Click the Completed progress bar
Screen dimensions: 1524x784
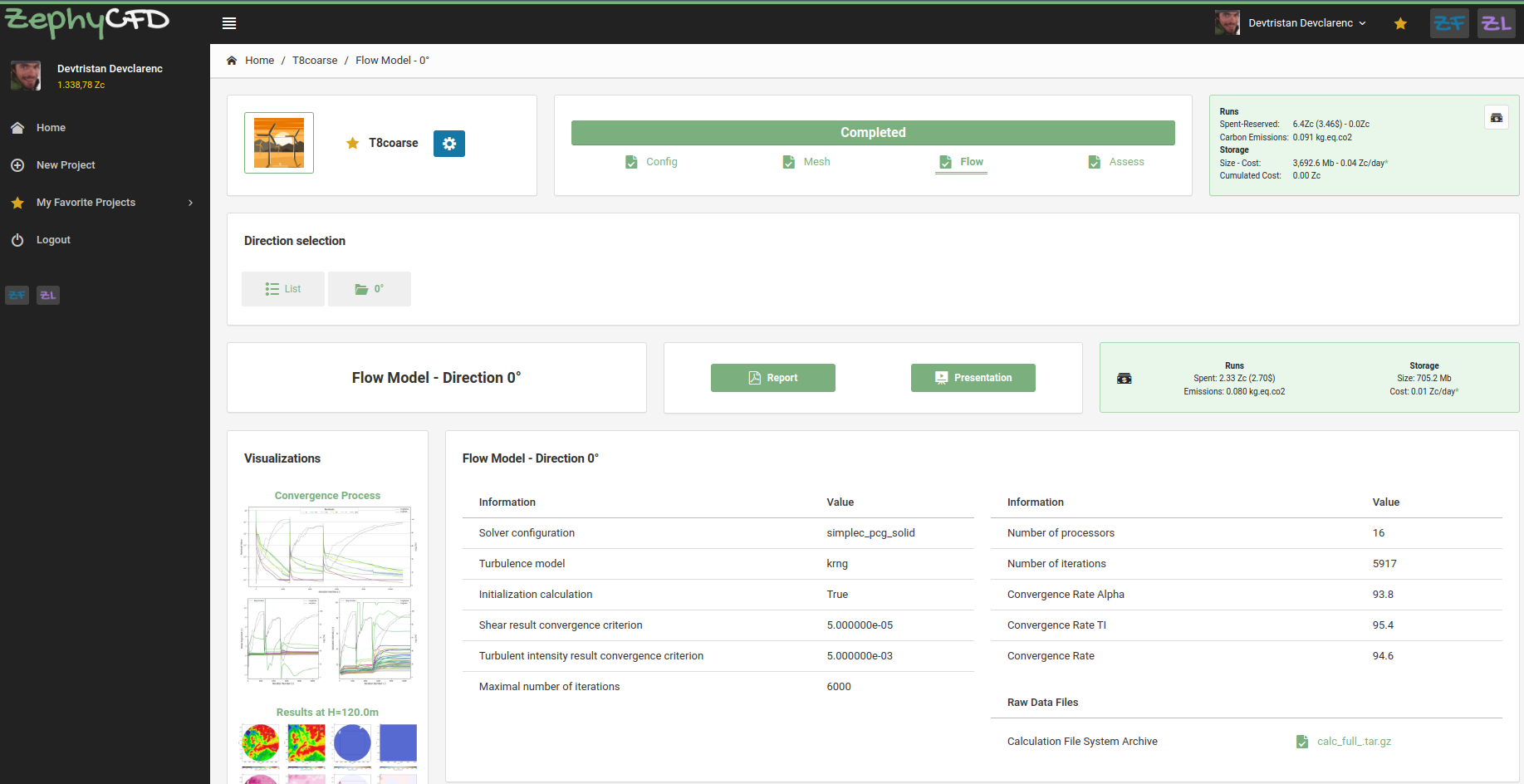click(x=873, y=133)
